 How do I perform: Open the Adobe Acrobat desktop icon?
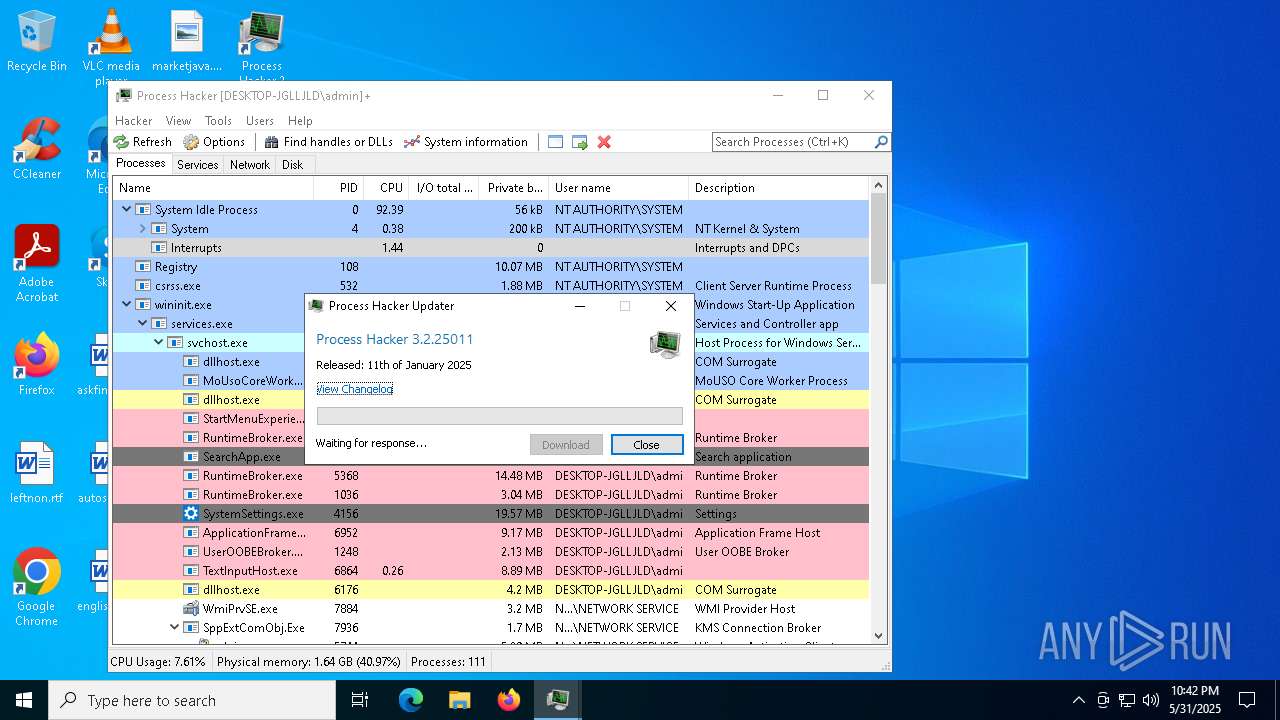(x=37, y=263)
